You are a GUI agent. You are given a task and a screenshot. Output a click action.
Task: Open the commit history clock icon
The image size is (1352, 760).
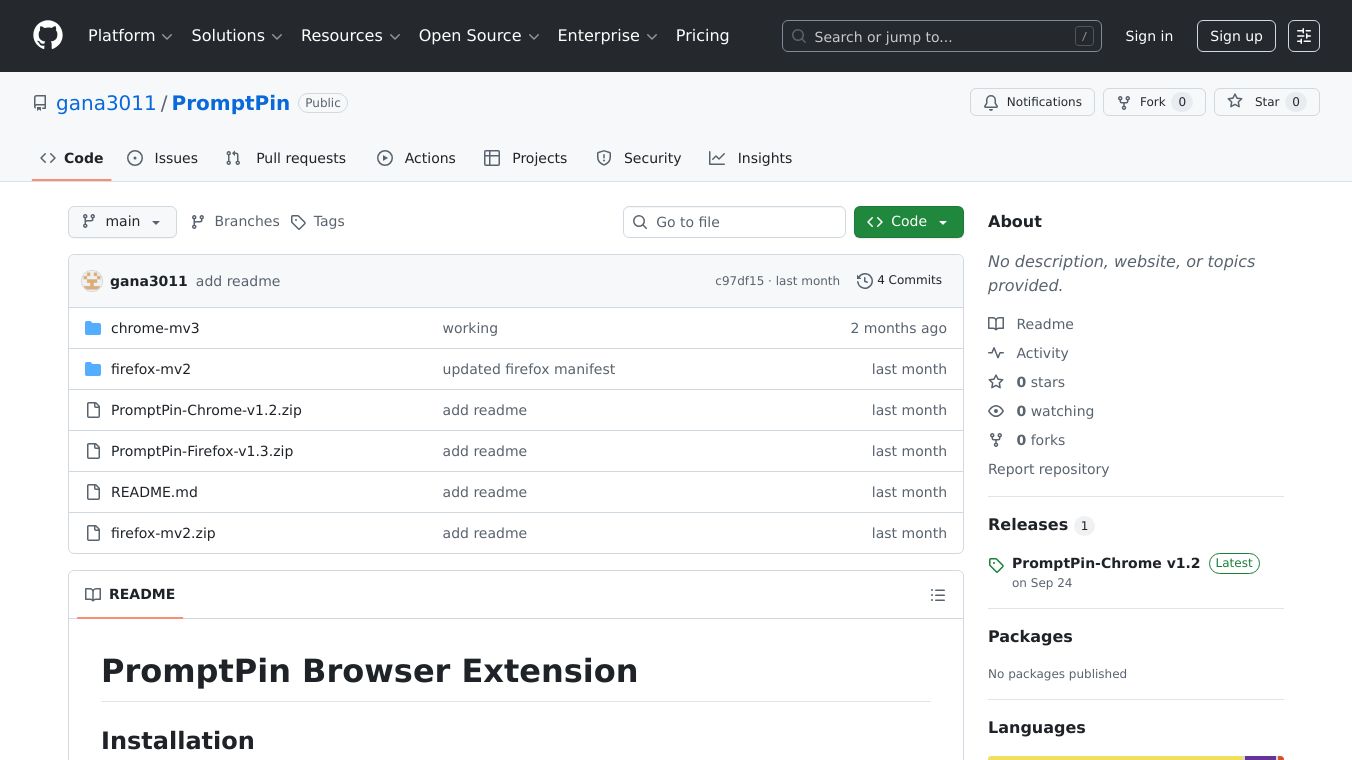click(864, 281)
